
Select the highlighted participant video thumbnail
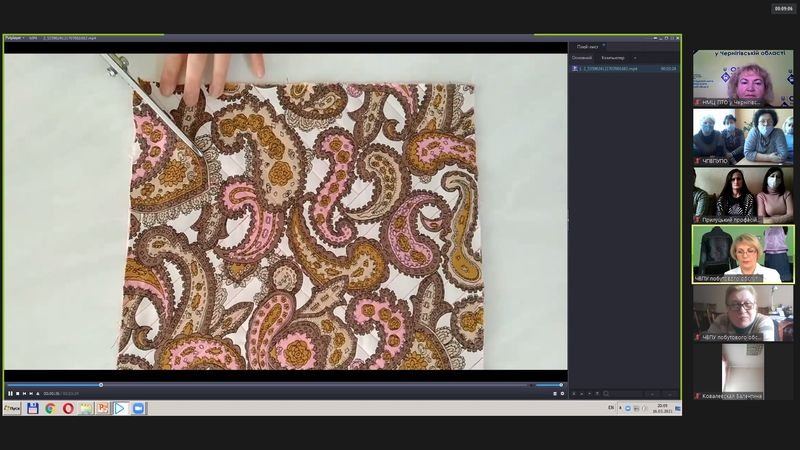742,254
